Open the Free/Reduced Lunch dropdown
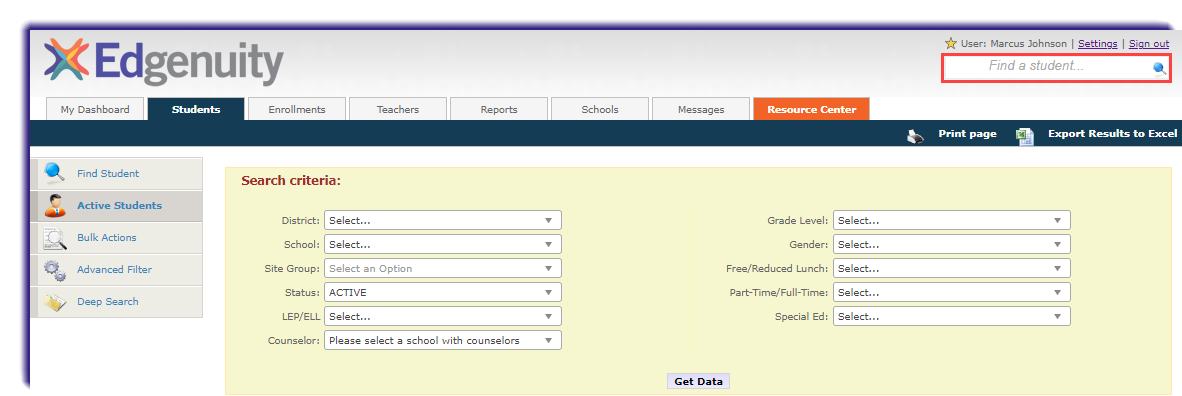 pos(951,268)
